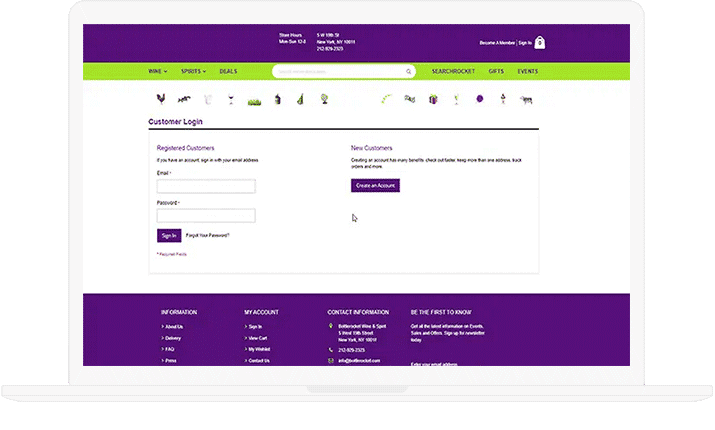Screen dimensions: 715x430
Task: Select the globe category icon
Action: (324, 99)
